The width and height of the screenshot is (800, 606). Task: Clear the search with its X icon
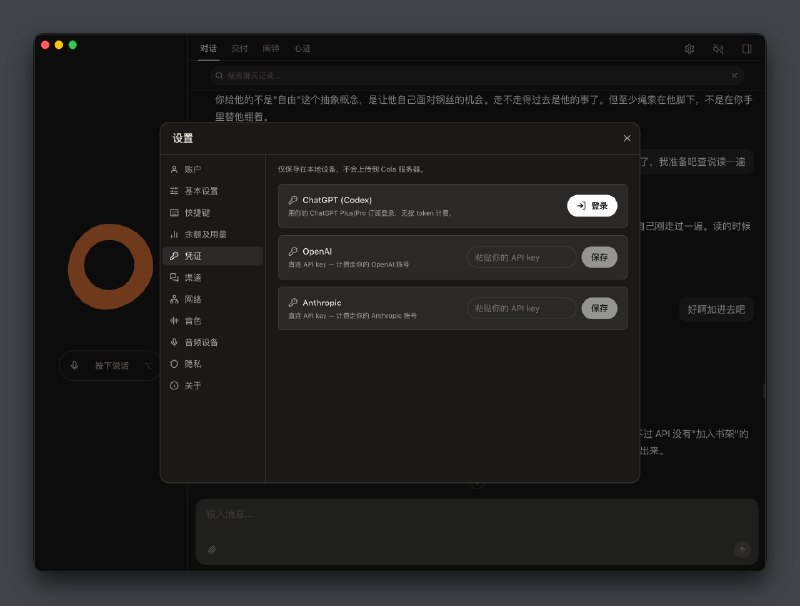(734, 75)
